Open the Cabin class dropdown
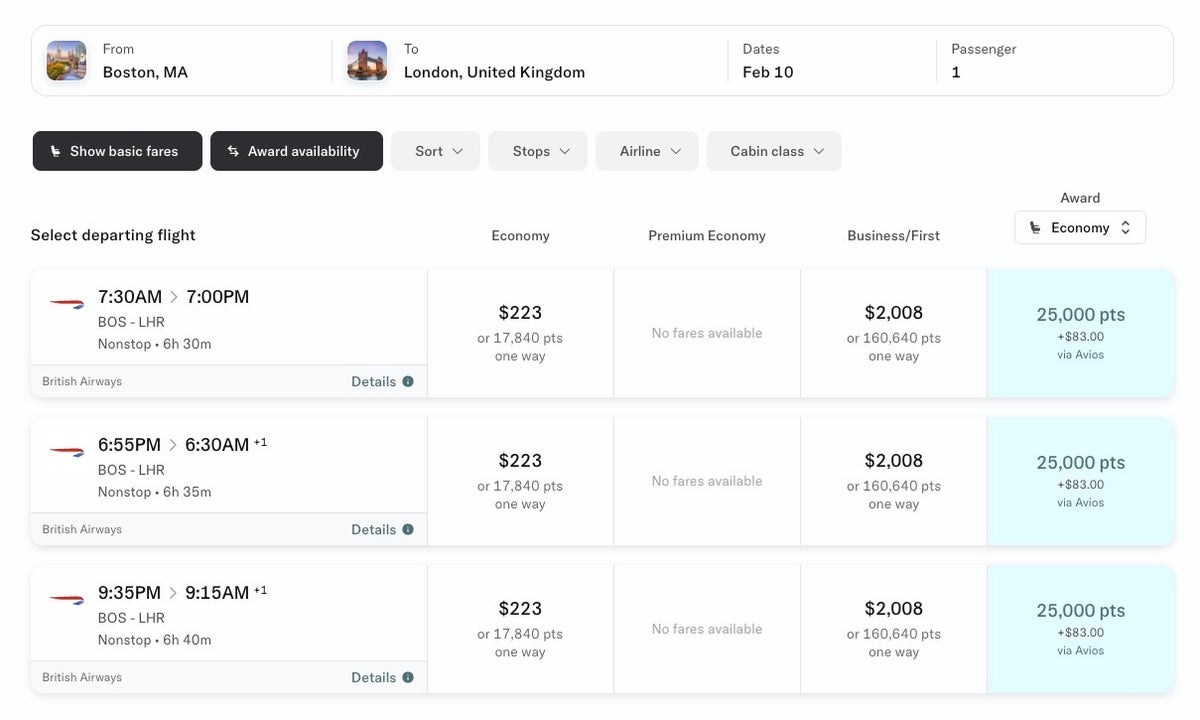Screen dimensions: 1200x720 pos(773,150)
